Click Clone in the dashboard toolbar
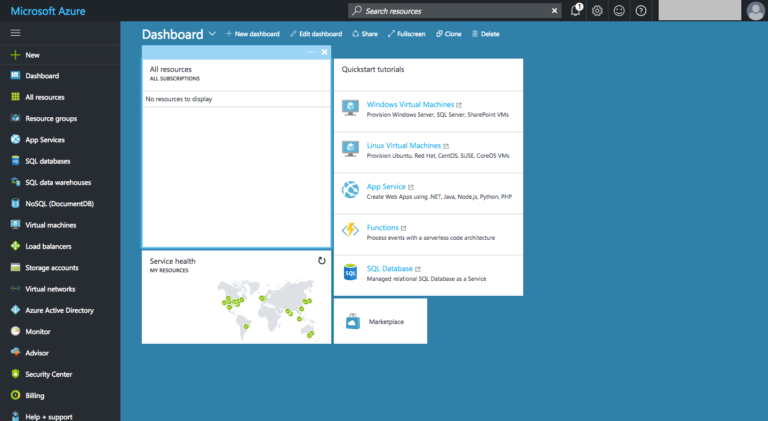This screenshot has height=421, width=768. (x=449, y=34)
